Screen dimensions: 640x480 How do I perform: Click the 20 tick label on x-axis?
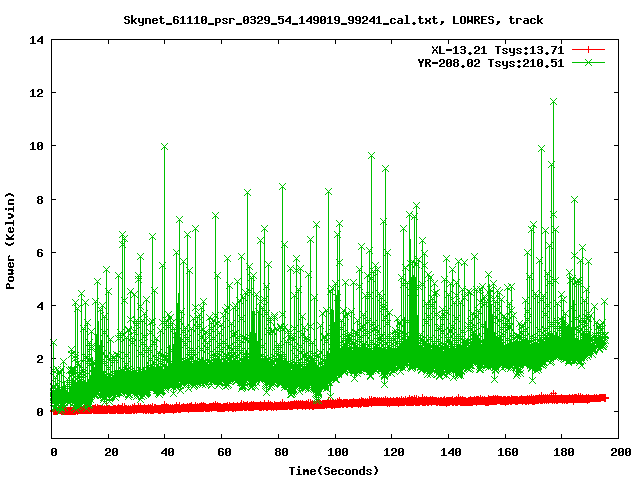(109, 452)
